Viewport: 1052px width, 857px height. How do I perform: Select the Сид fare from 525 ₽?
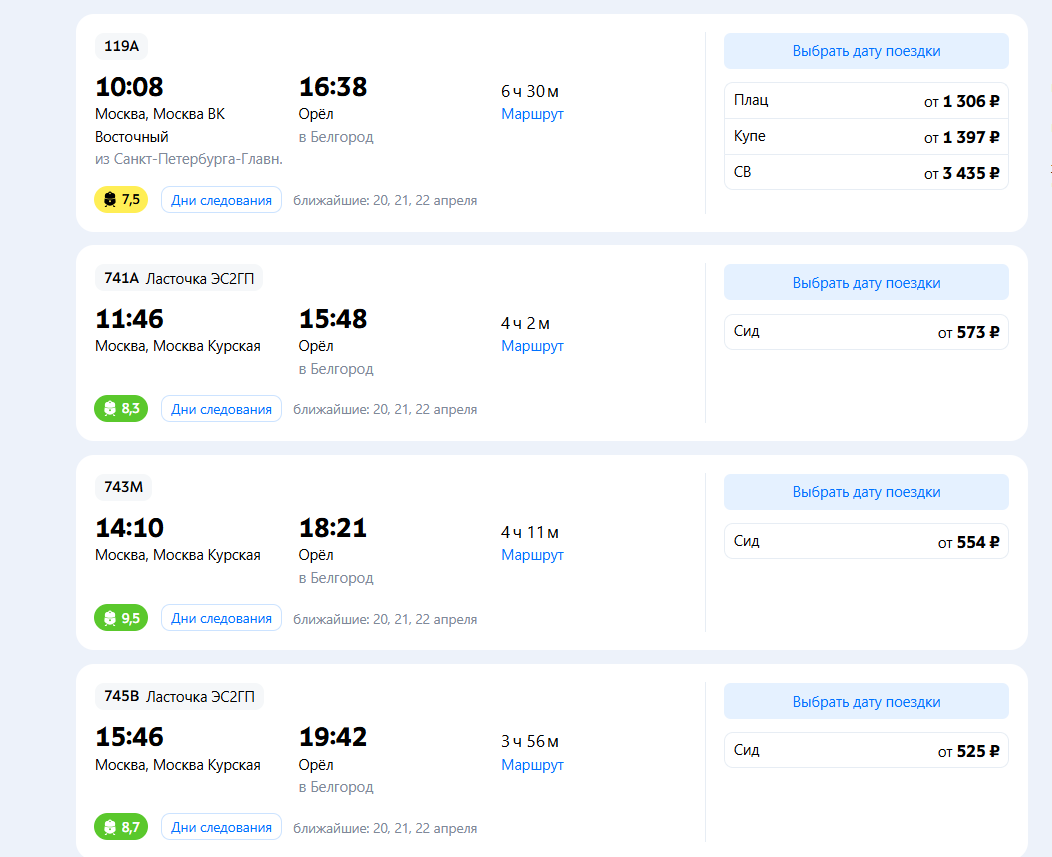tap(866, 750)
